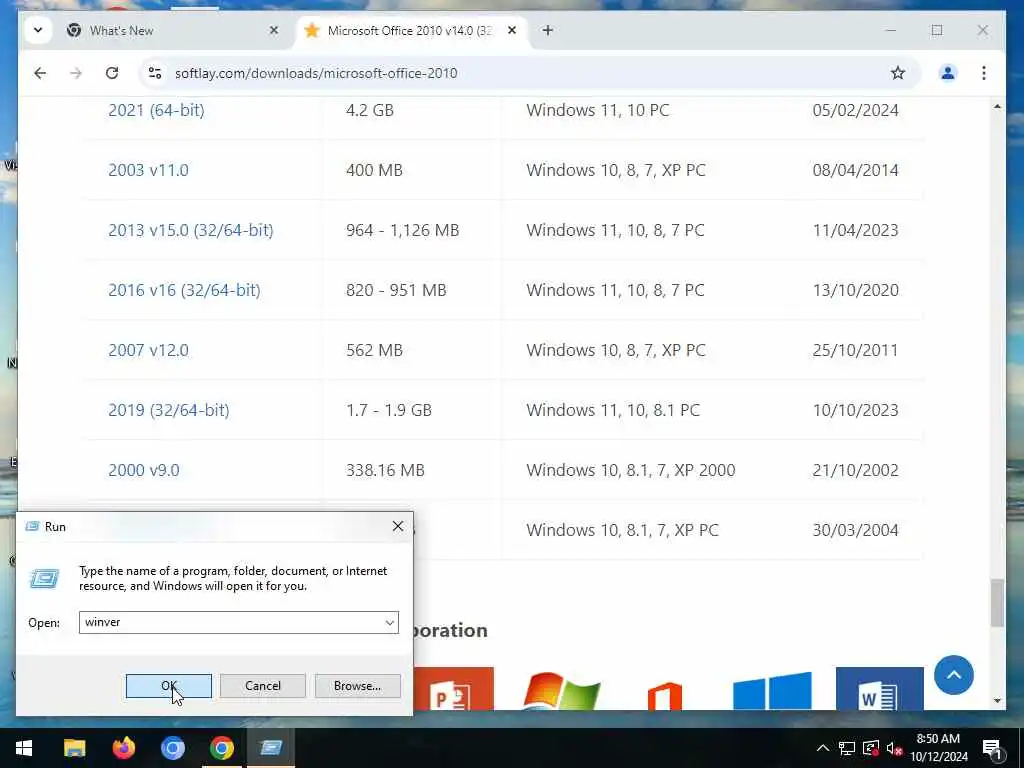1024x768 pixels.
Task: Go back to the previous page
Action: pyautogui.click(x=40, y=73)
